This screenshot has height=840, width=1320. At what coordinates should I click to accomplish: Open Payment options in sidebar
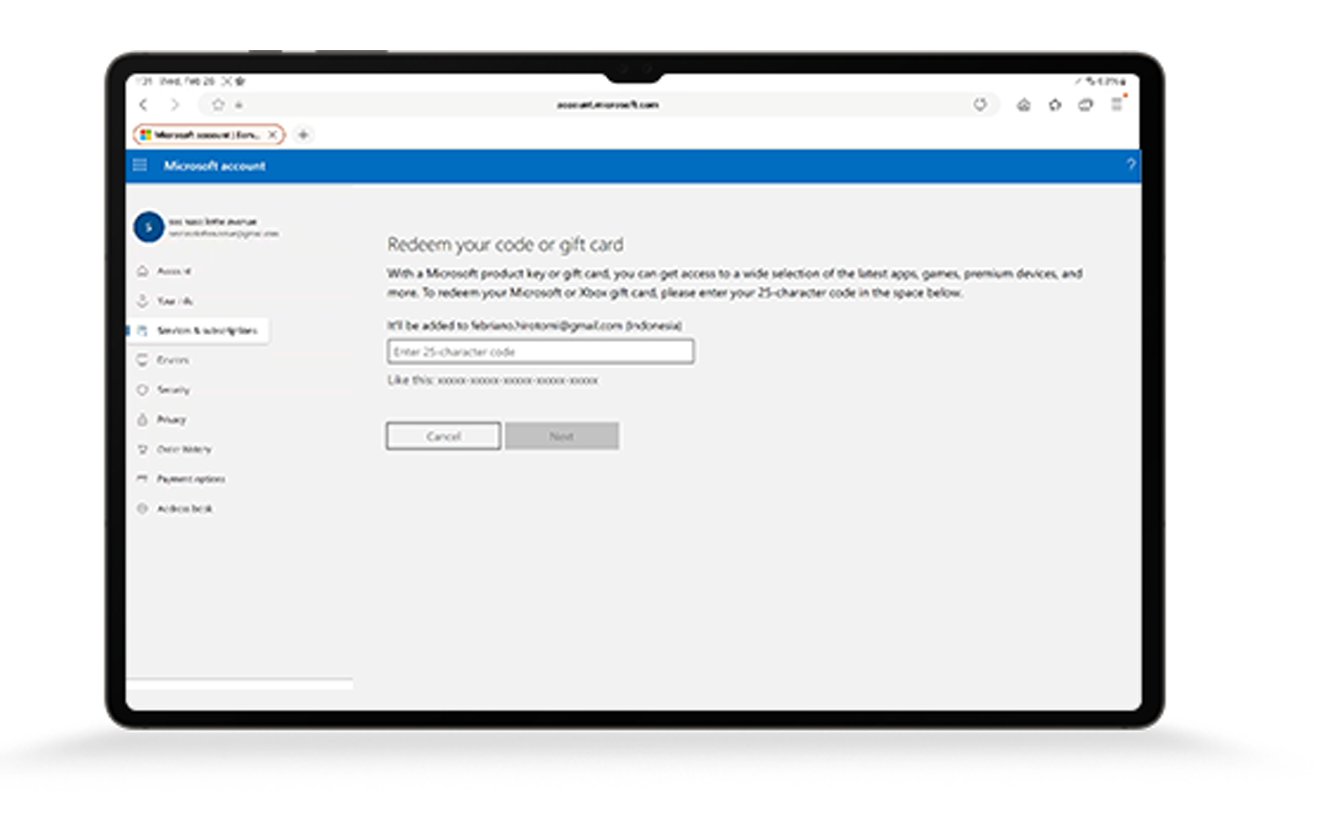point(190,479)
